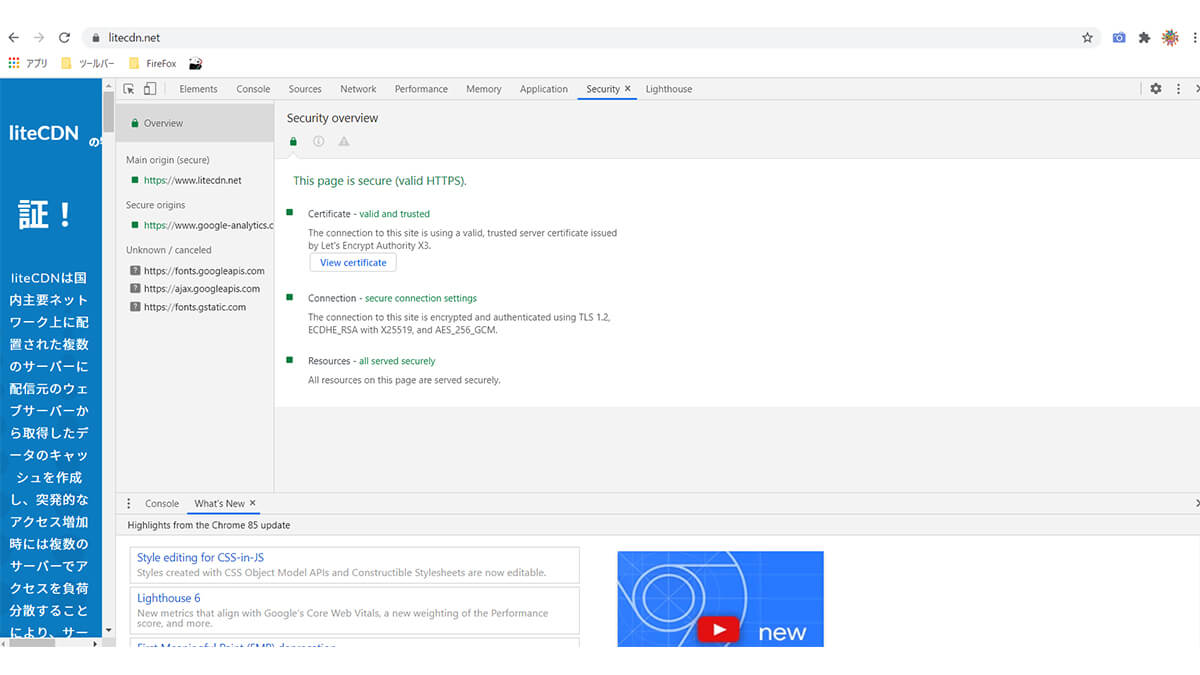The width and height of the screenshot is (1200, 675).
Task: Toggle the device toolbar icon
Action: click(150, 89)
